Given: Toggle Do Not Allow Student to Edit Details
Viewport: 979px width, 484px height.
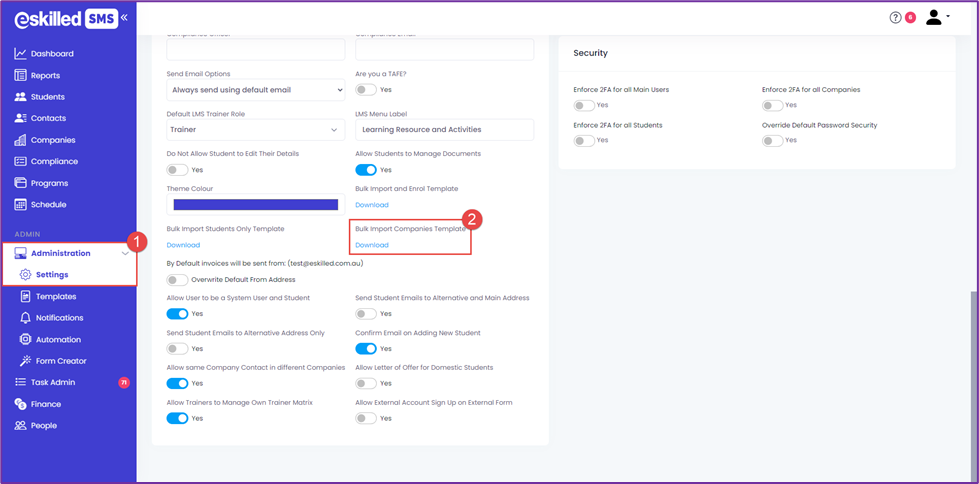Looking at the screenshot, I should click(177, 169).
